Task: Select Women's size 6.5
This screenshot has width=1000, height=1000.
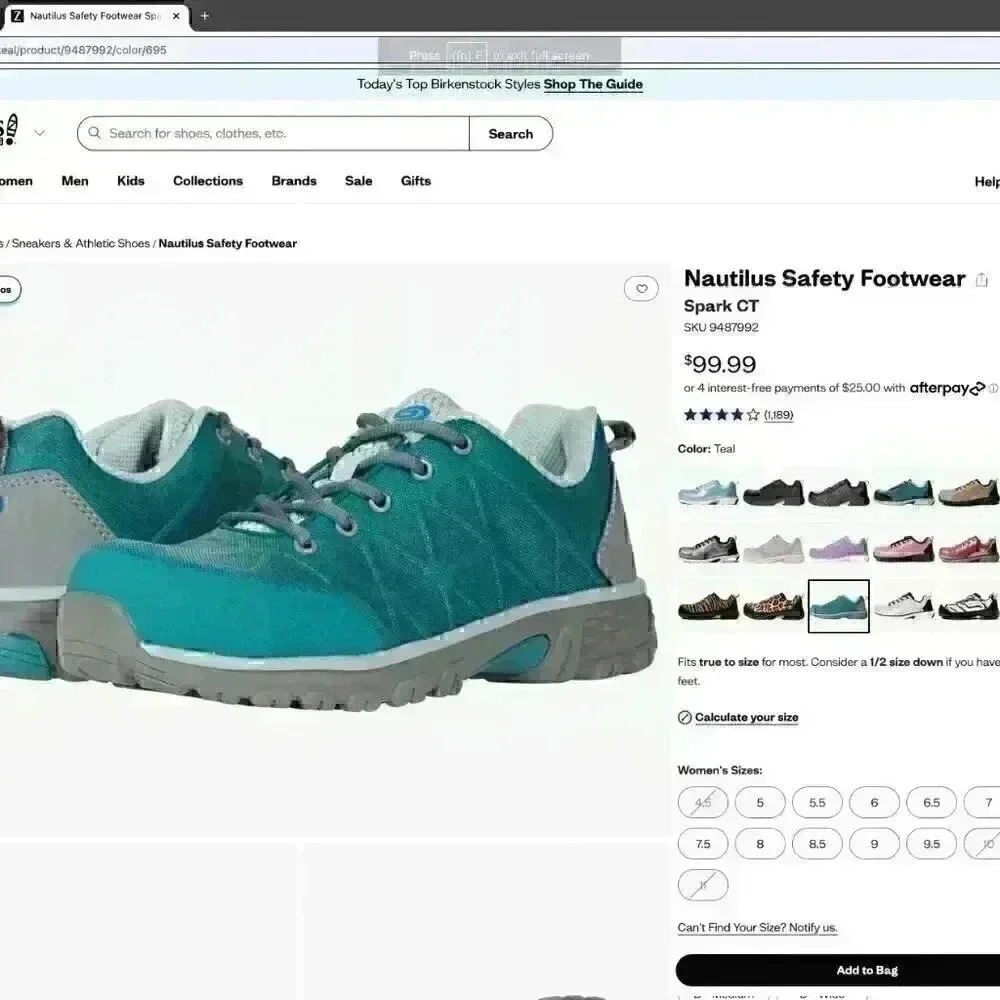Action: coord(931,802)
